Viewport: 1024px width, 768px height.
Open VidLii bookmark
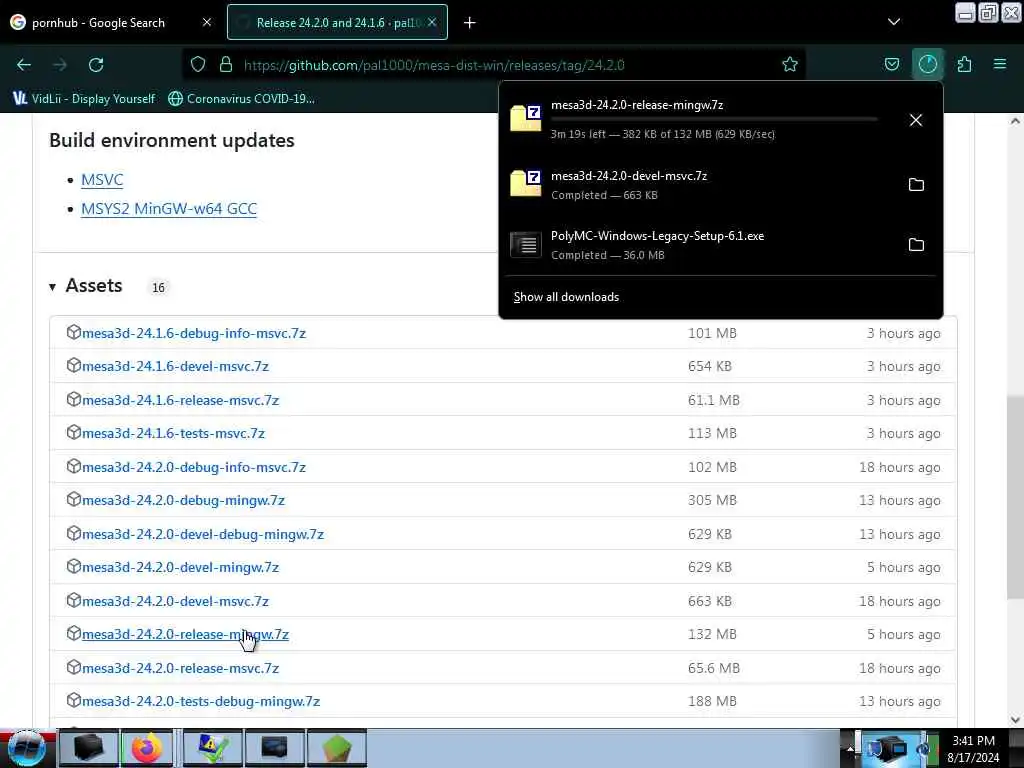[84, 99]
